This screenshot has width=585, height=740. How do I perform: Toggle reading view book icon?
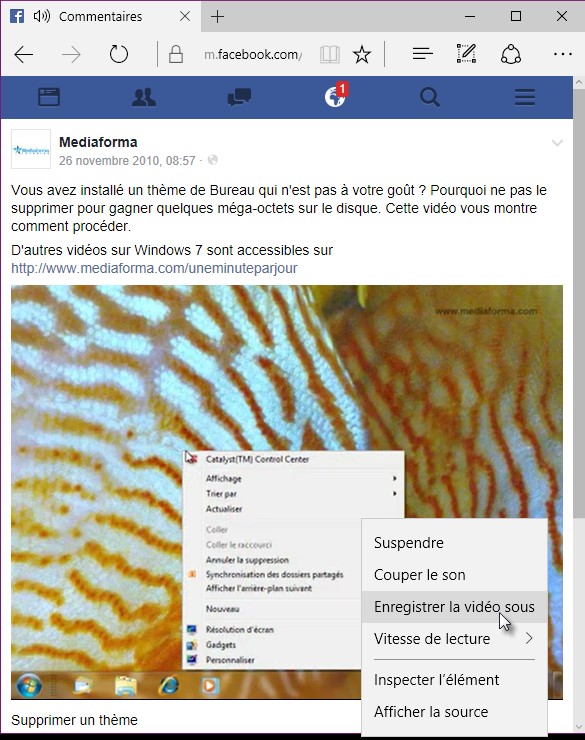pos(330,55)
